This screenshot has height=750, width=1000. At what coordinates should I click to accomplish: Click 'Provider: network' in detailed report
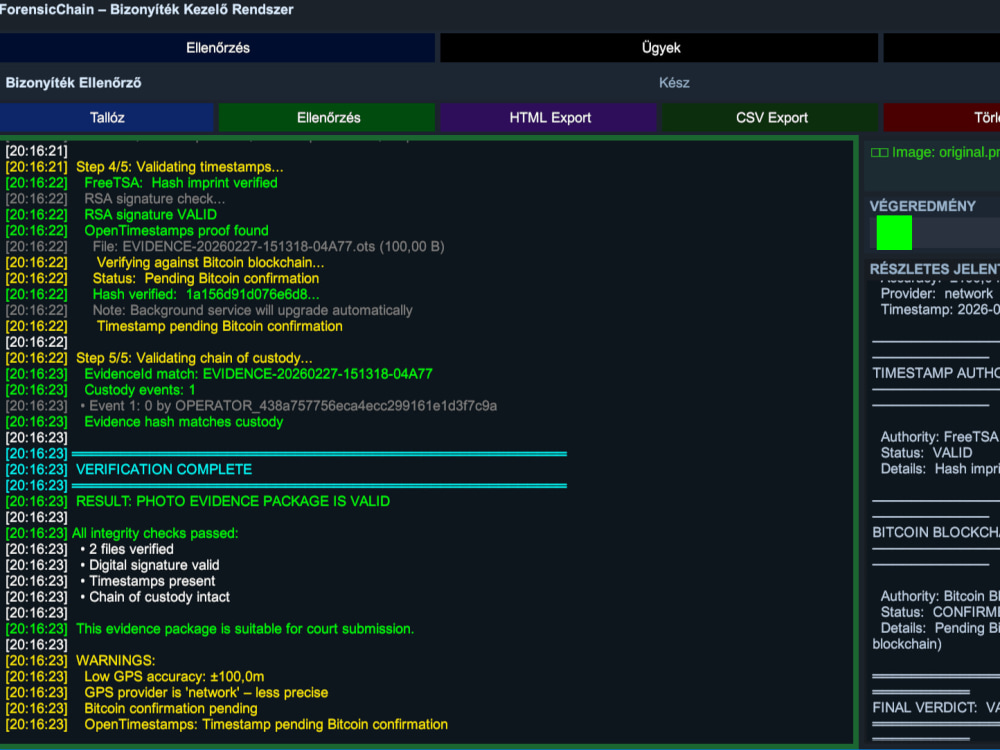pos(936,294)
